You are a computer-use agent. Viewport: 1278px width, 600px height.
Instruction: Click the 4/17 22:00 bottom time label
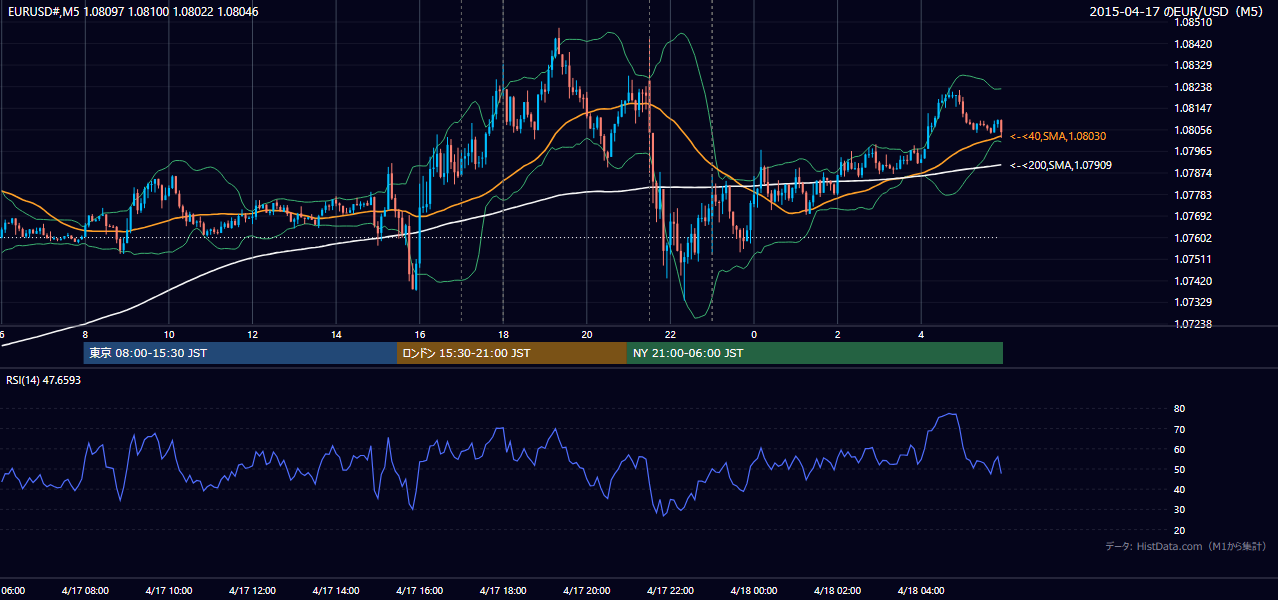670,591
